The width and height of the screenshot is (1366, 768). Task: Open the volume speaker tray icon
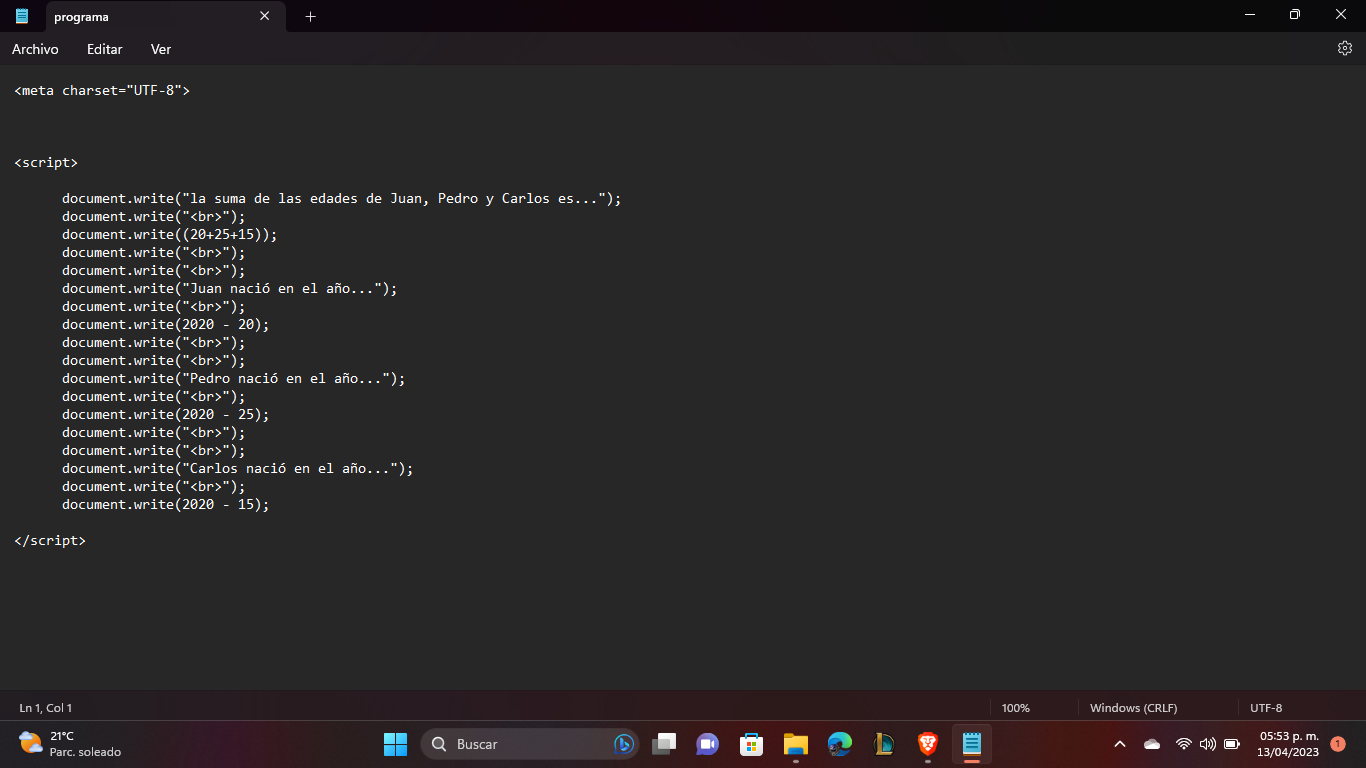tap(1207, 744)
